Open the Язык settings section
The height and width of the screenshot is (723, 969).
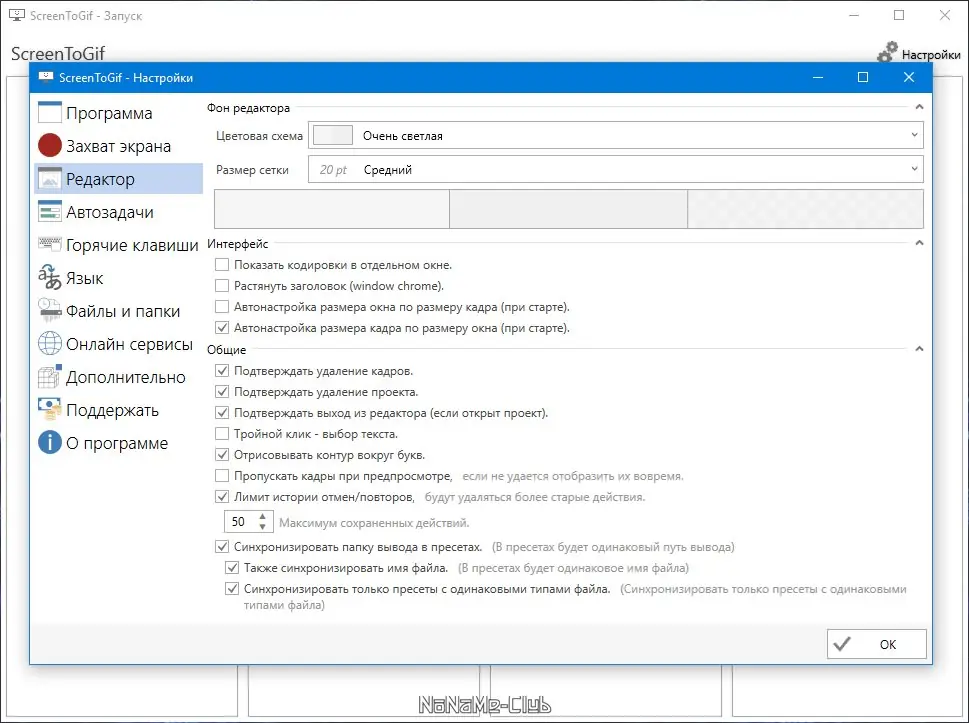point(119,279)
